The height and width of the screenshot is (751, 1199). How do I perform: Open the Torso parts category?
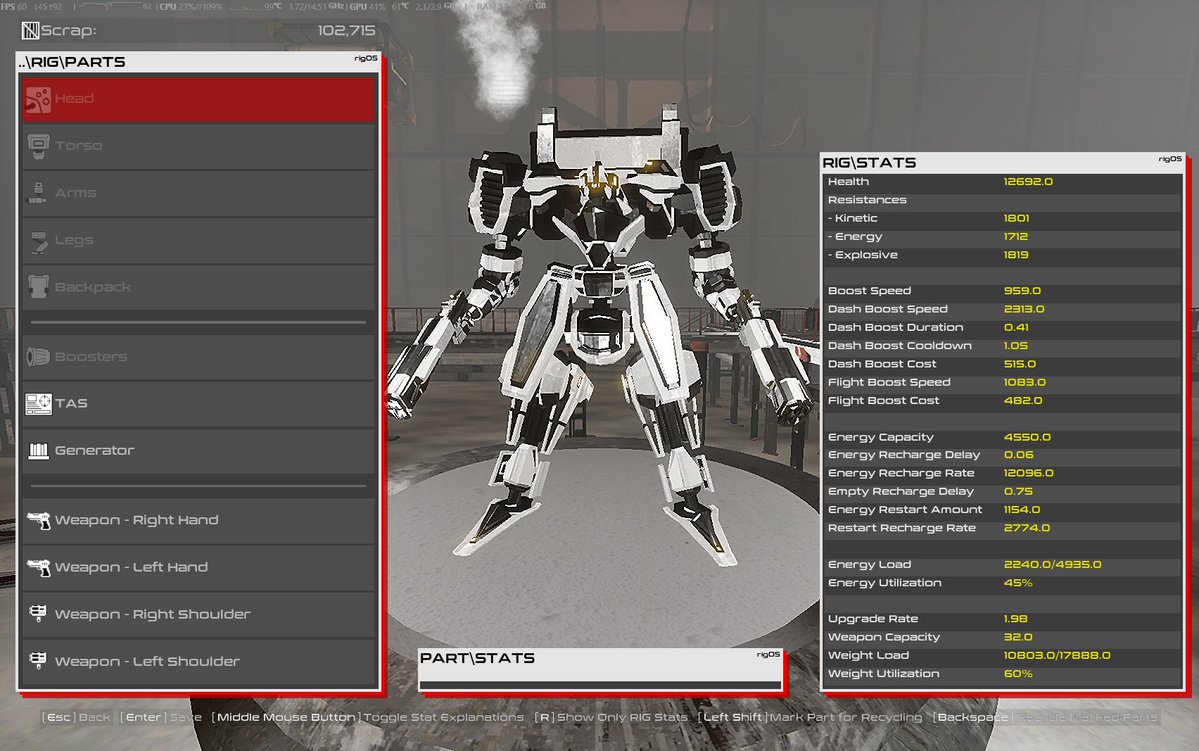tap(199, 146)
